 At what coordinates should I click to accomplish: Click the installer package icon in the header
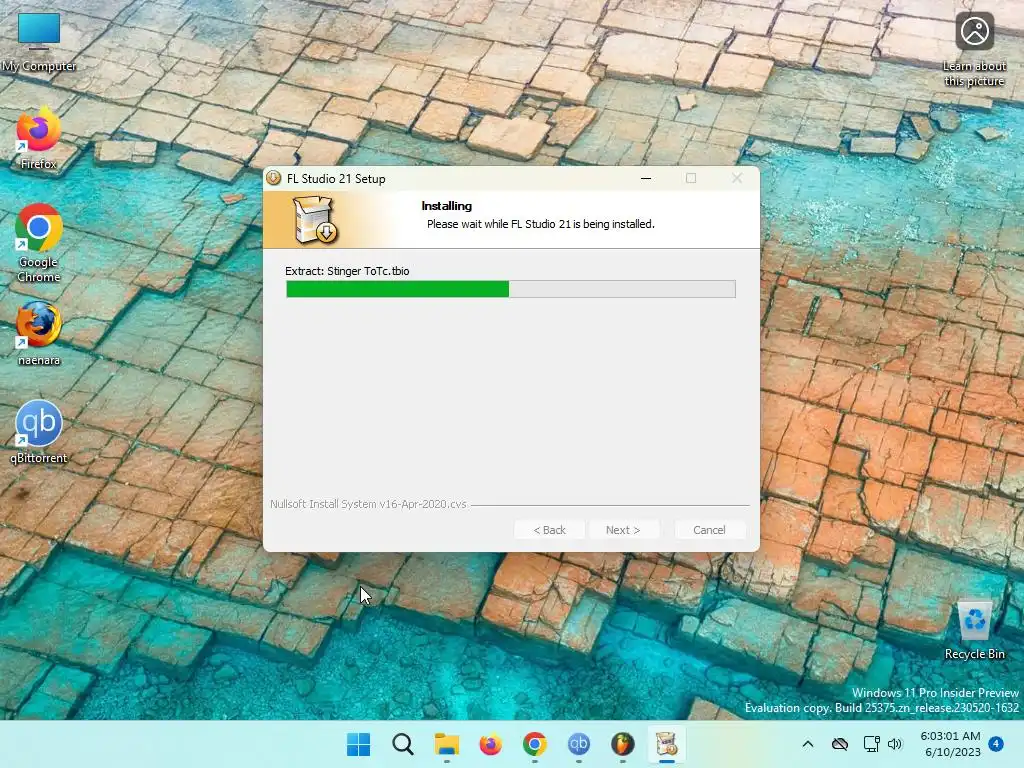(x=315, y=220)
